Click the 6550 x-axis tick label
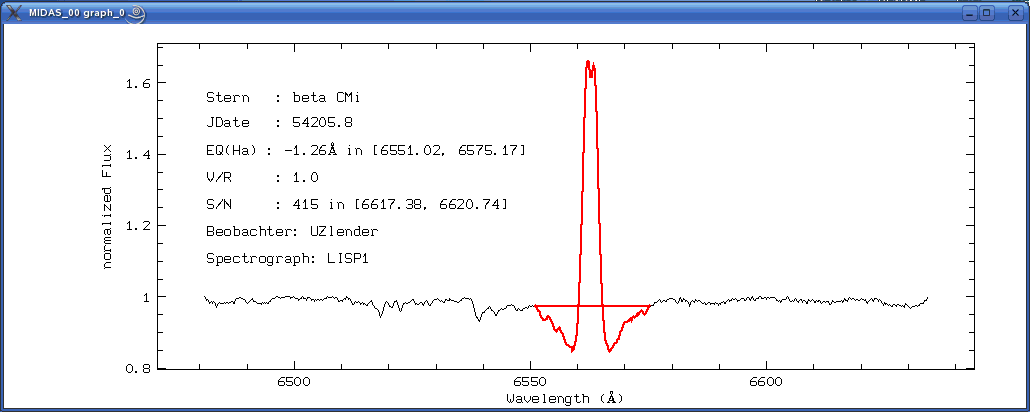Image resolution: width=1030 pixels, height=412 pixels. pyautogui.click(x=530, y=382)
